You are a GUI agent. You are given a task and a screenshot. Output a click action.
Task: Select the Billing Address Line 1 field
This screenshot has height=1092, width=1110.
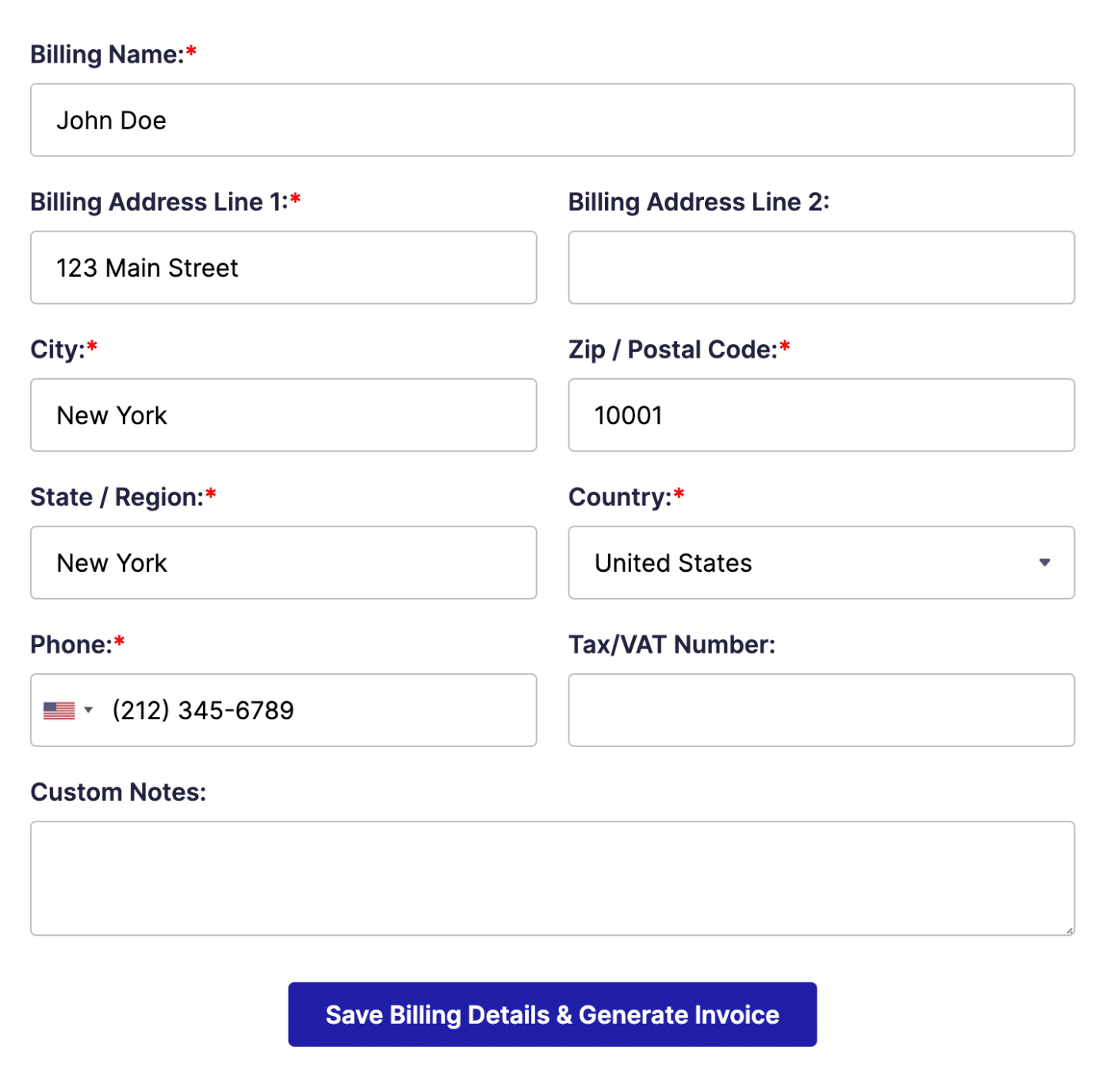click(x=283, y=267)
